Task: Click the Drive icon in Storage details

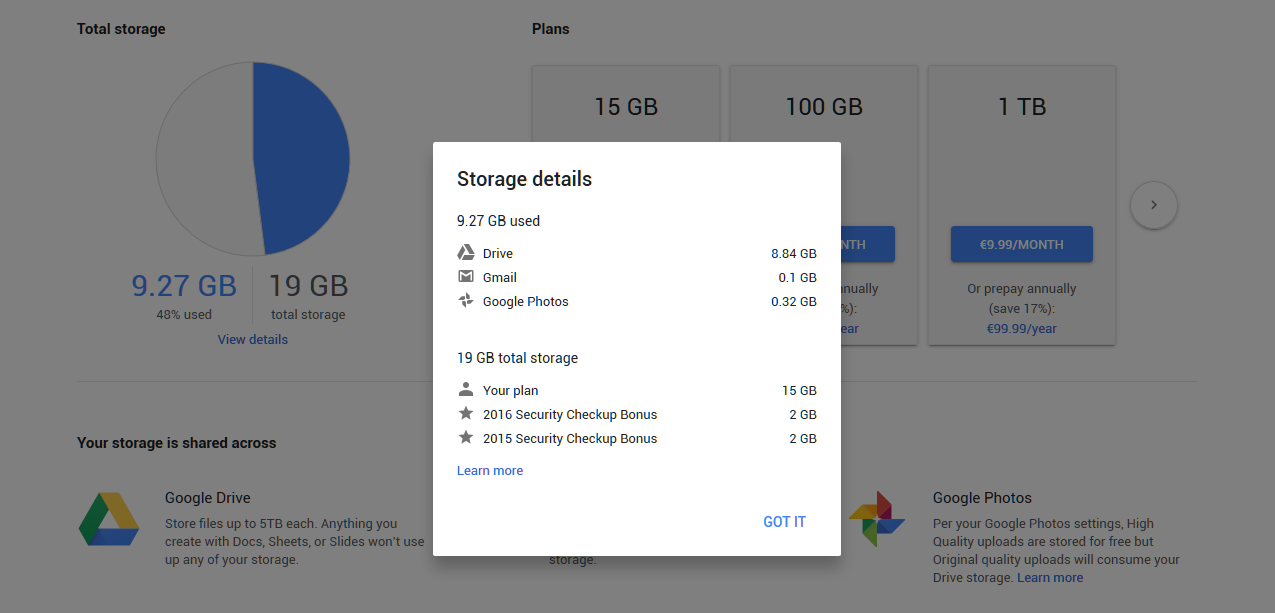Action: 466,253
